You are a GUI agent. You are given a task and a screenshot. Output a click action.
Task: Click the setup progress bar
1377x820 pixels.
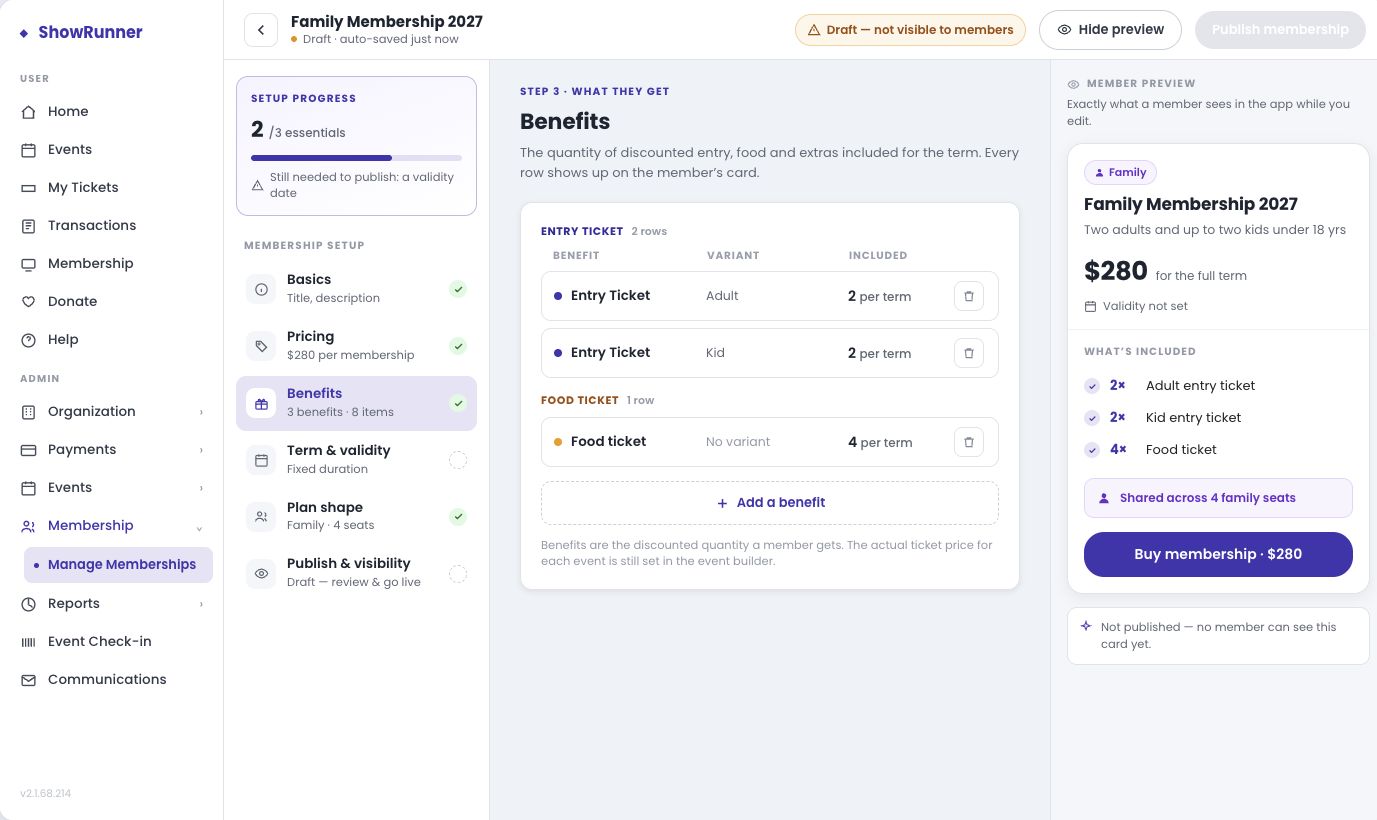click(x=356, y=158)
